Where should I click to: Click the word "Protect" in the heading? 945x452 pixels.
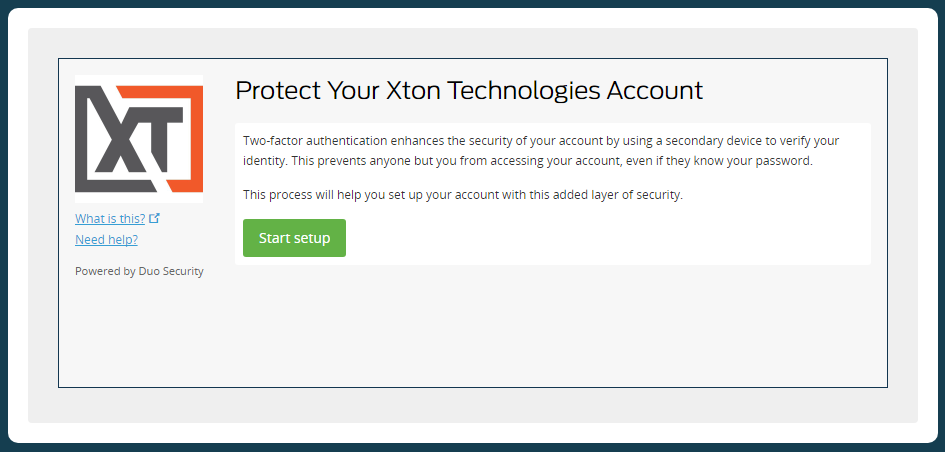pos(277,90)
